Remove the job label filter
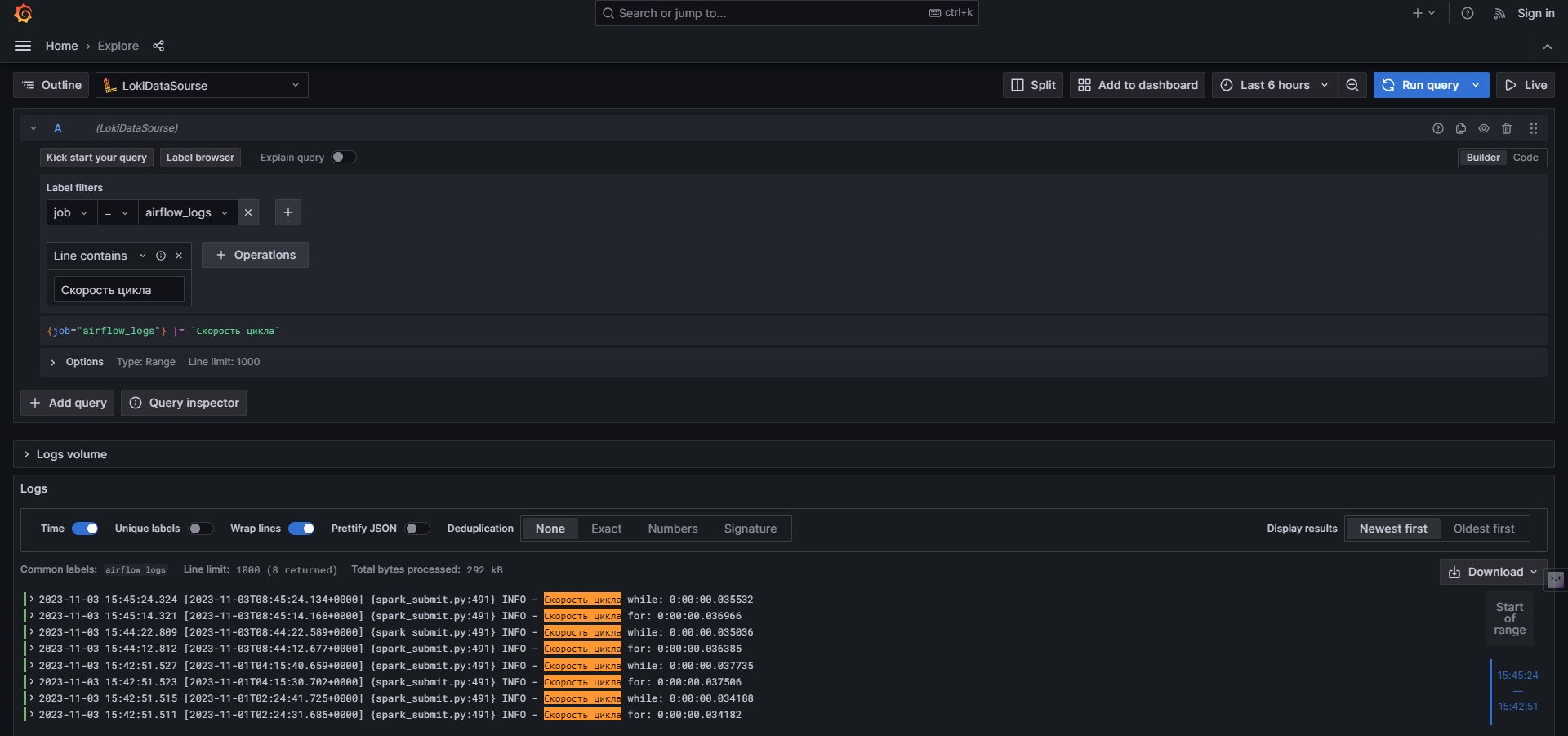 pyautogui.click(x=248, y=212)
